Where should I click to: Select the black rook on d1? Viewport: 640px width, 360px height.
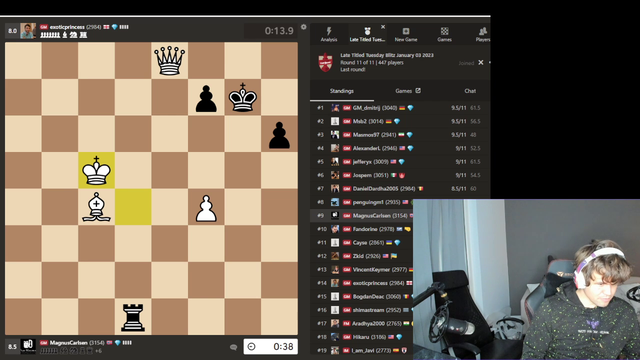click(x=133, y=317)
